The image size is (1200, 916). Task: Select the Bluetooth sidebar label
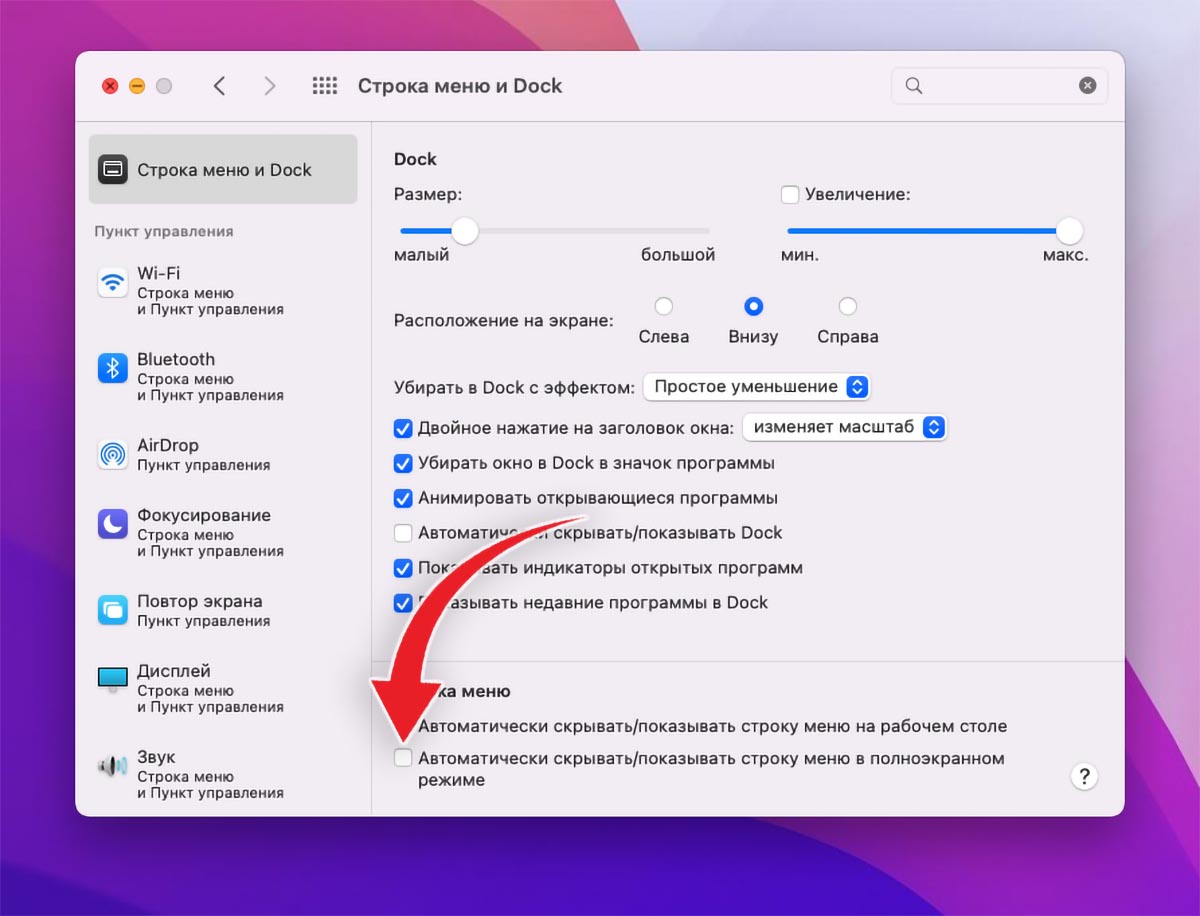click(176, 359)
